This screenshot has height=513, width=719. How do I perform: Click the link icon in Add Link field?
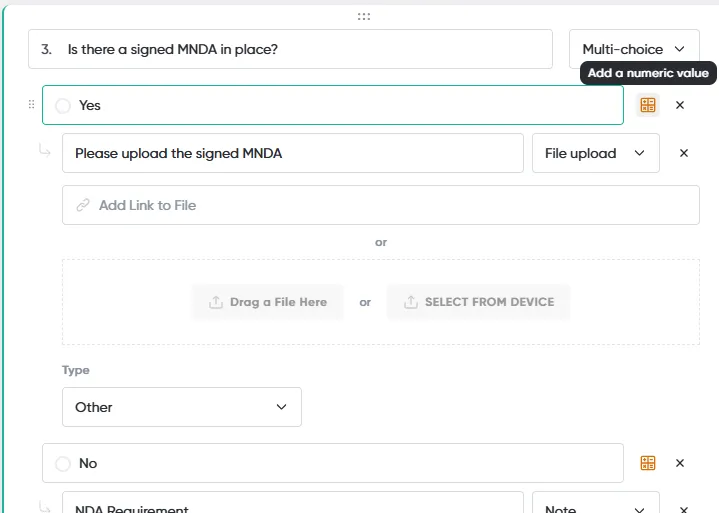pos(83,205)
